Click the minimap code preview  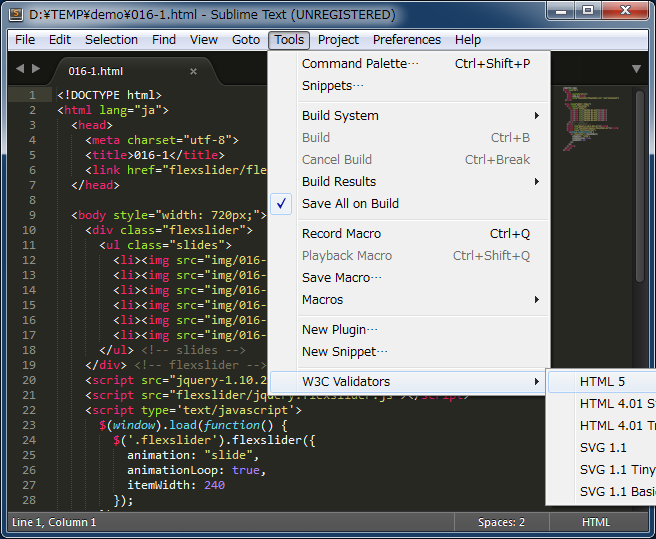pyautogui.click(x=590, y=118)
